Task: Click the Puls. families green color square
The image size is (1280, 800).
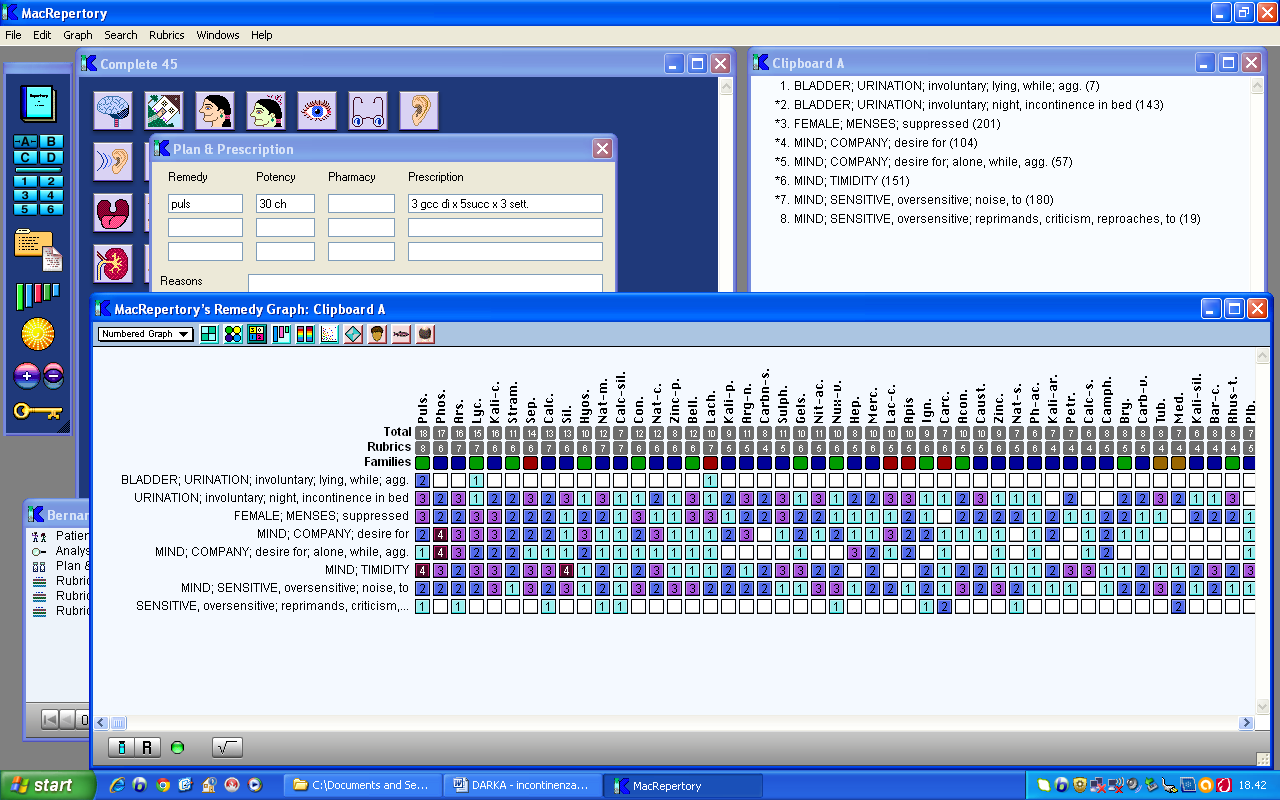Action: [x=423, y=463]
